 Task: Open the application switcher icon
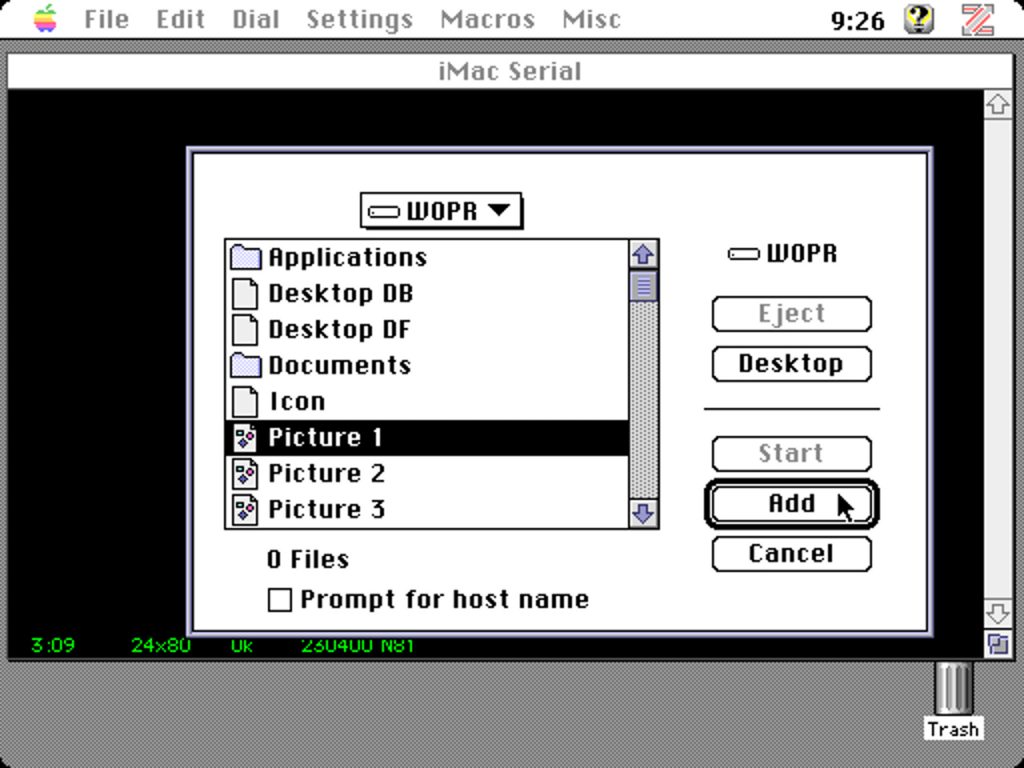tap(978, 20)
